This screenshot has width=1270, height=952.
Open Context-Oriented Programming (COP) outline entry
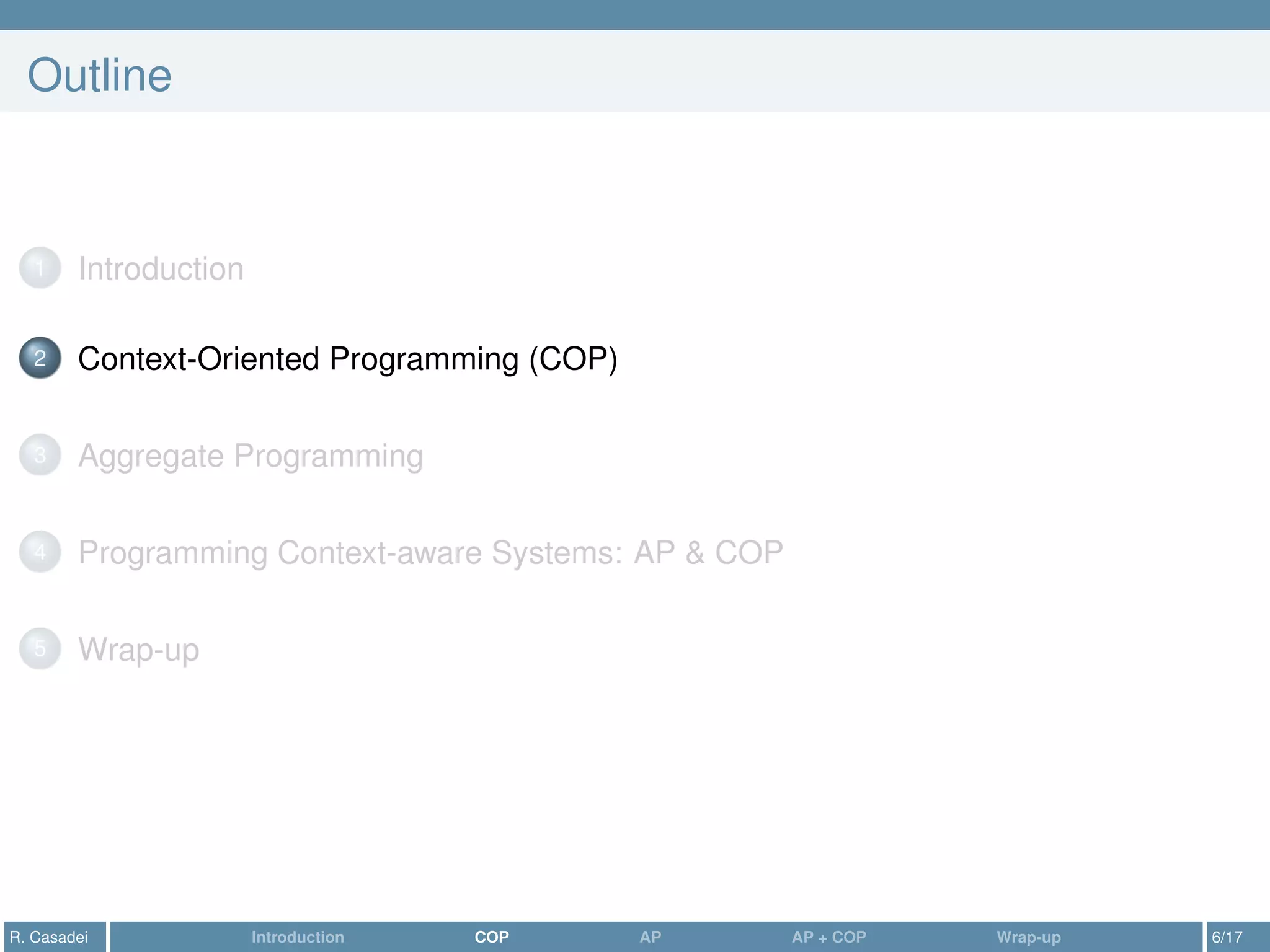pos(348,359)
